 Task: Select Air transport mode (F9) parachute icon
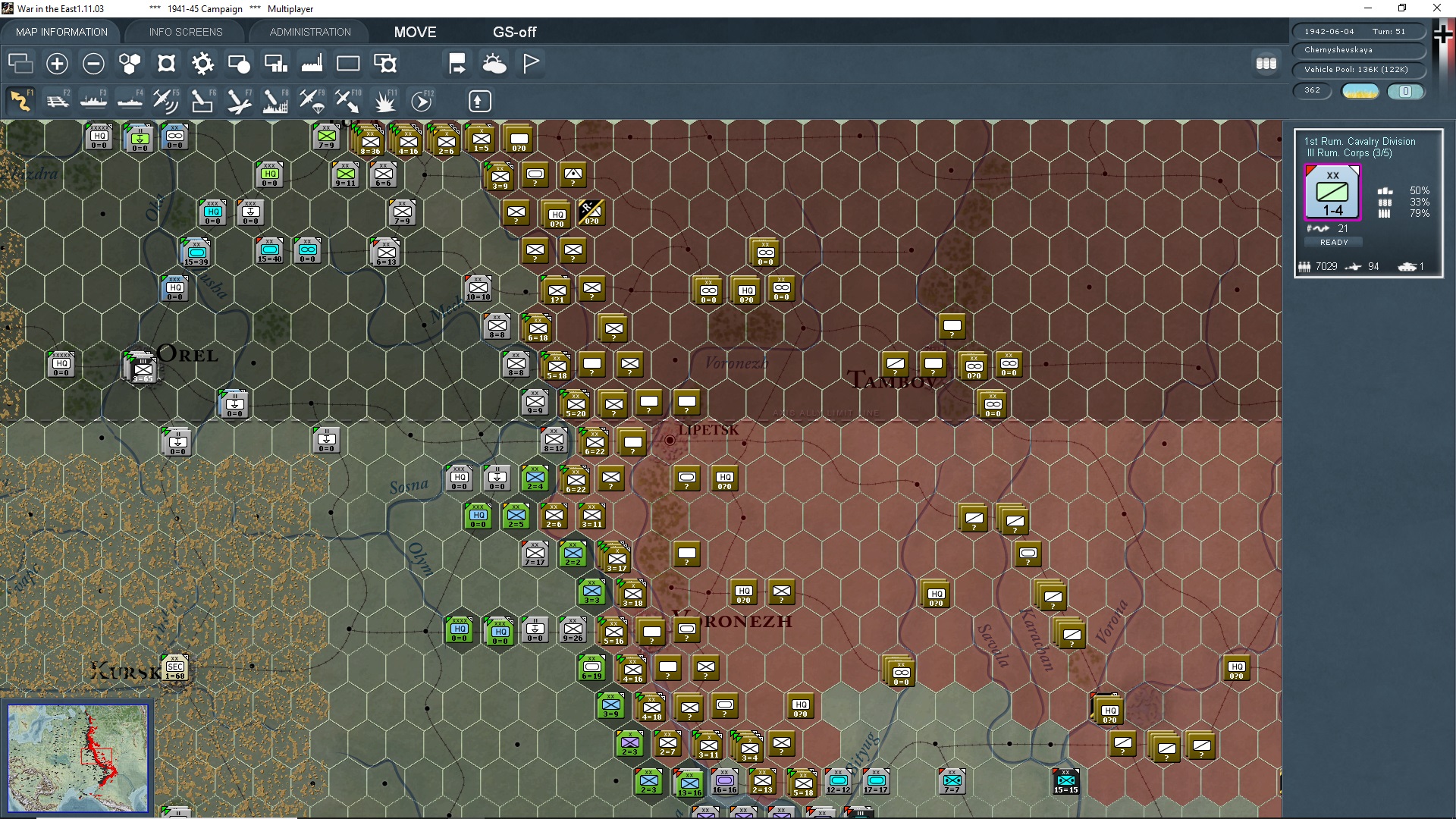312,101
